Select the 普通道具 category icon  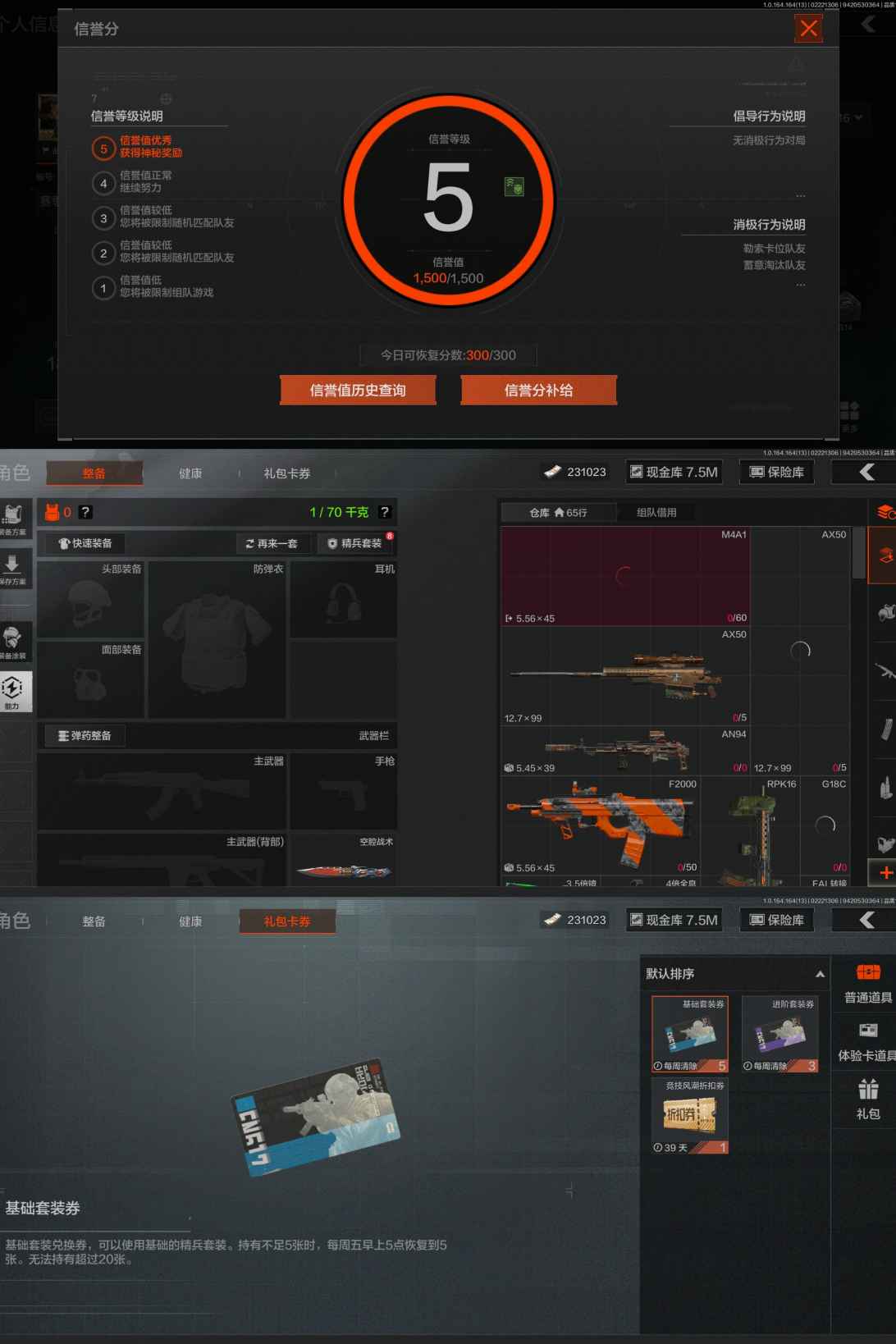(868, 983)
